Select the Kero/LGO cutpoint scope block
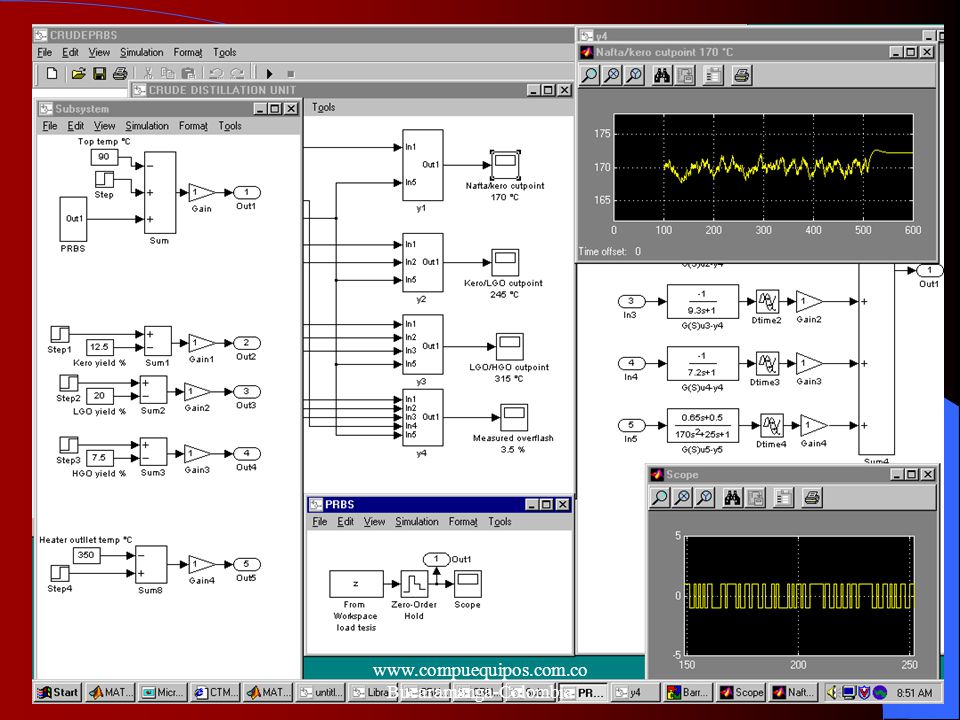Screen dimensions: 960x720 pyautogui.click(x=505, y=262)
